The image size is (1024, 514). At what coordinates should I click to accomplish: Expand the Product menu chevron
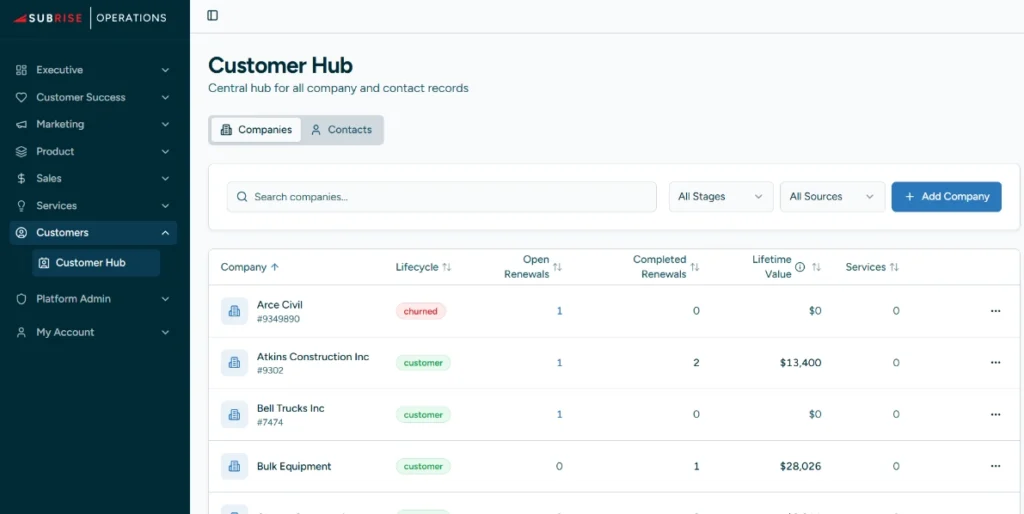point(165,152)
